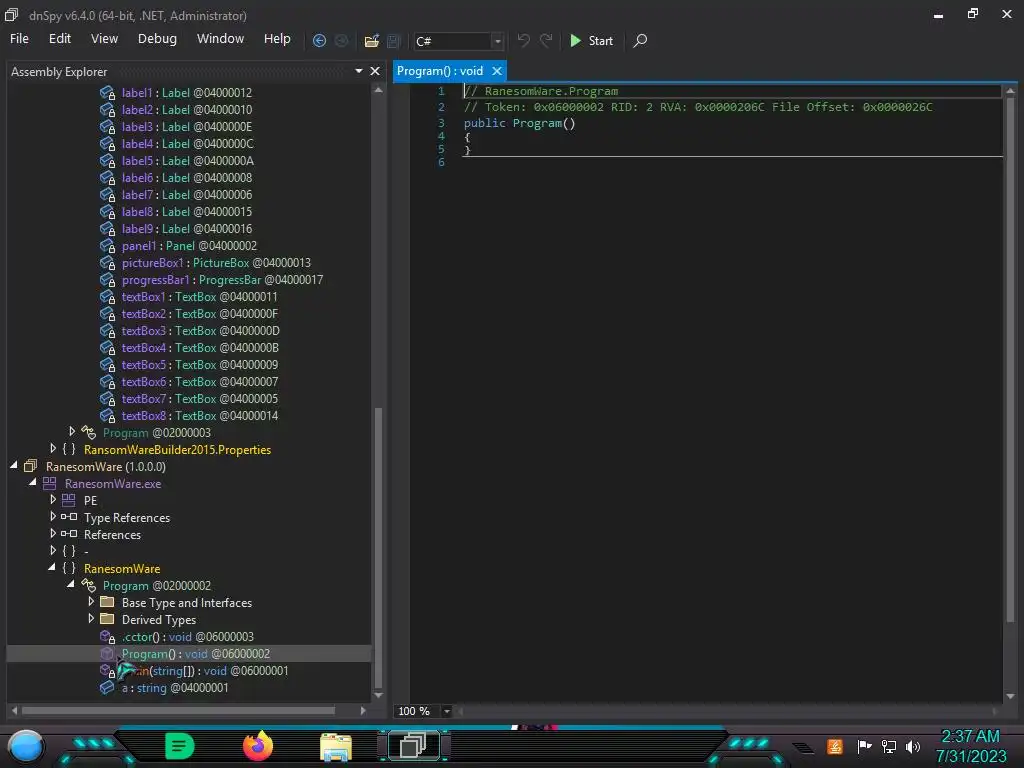Image resolution: width=1024 pixels, height=768 pixels.
Task: Click the Navigate Forward arrow icon
Action: click(x=342, y=40)
